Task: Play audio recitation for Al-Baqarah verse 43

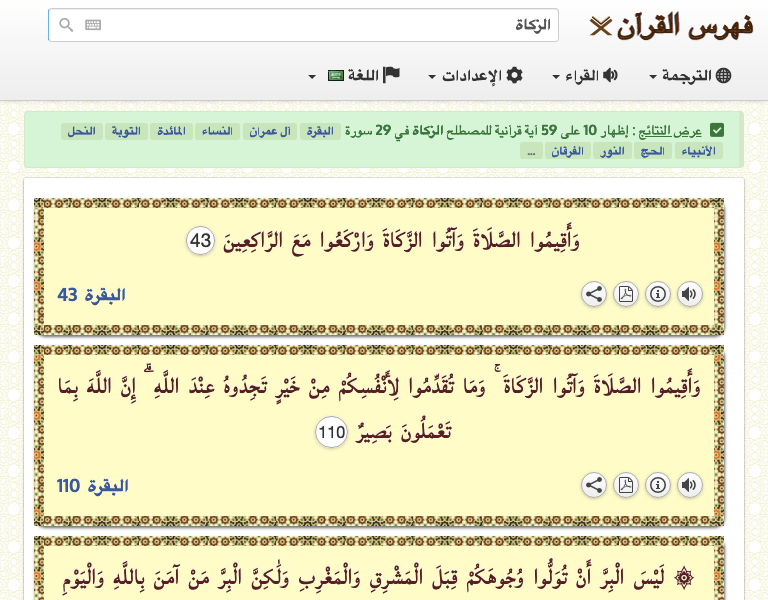Action: click(689, 294)
